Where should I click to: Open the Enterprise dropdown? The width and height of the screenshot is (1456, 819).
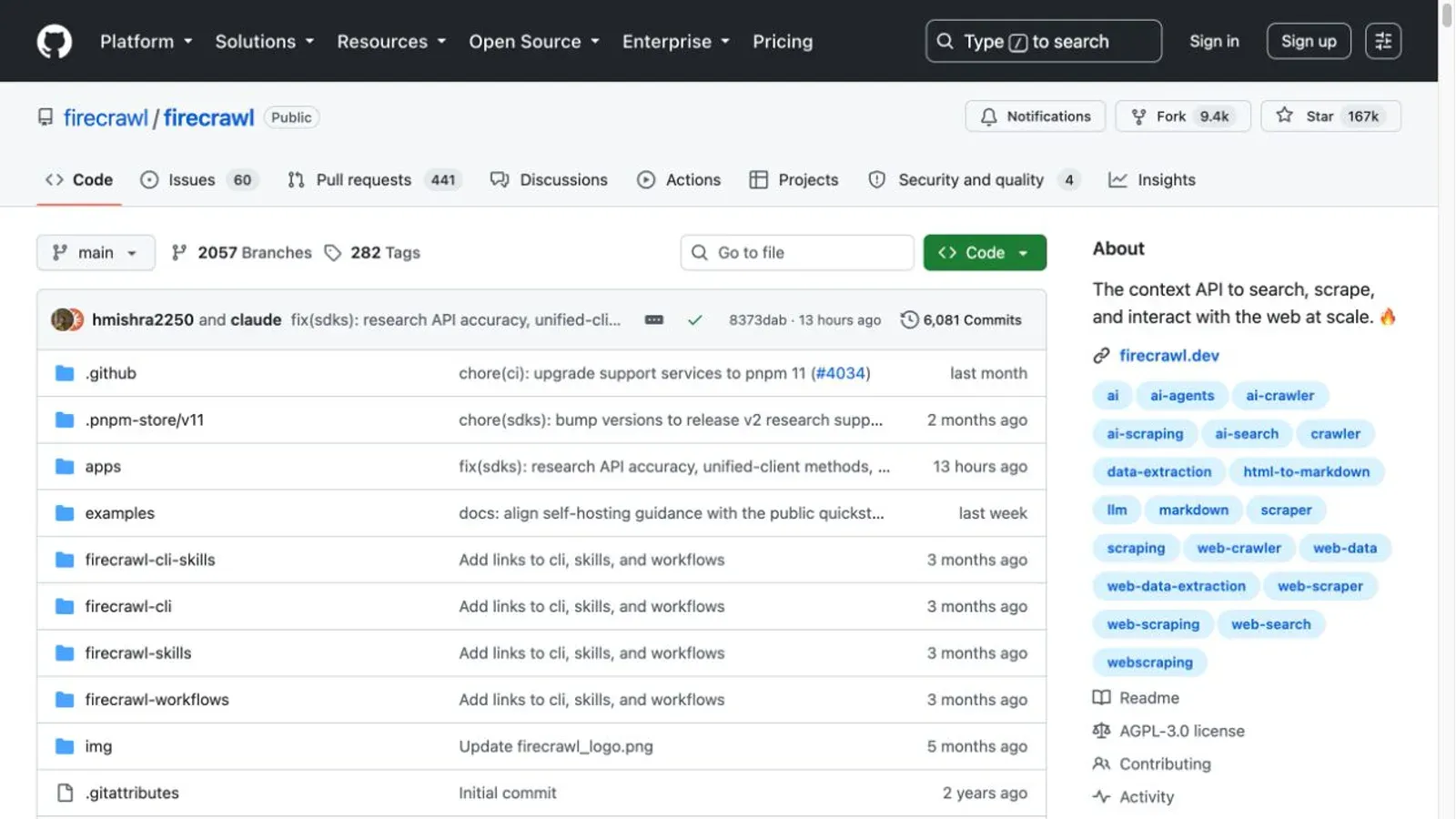click(x=676, y=41)
